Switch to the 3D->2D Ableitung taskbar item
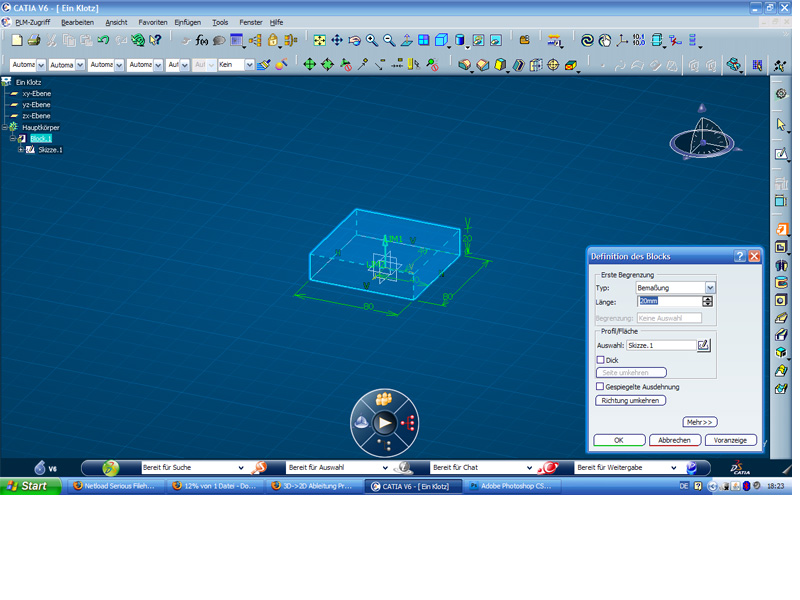 click(x=314, y=486)
